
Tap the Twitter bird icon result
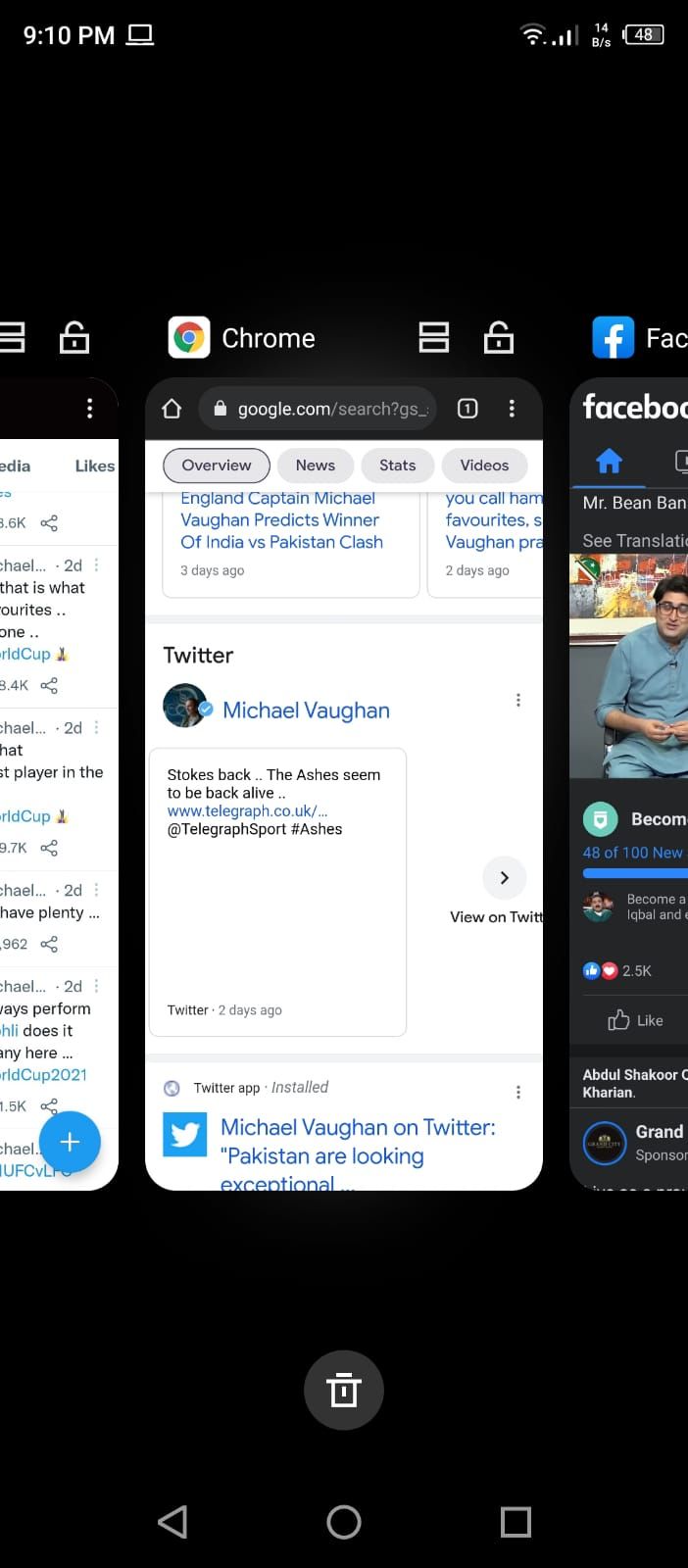point(185,1135)
